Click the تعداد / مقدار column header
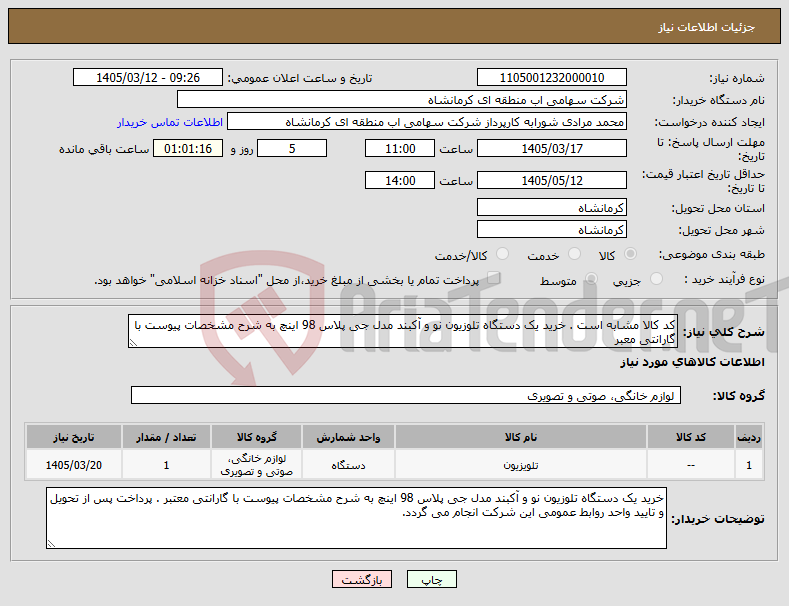The width and height of the screenshot is (789, 606). click(166, 437)
